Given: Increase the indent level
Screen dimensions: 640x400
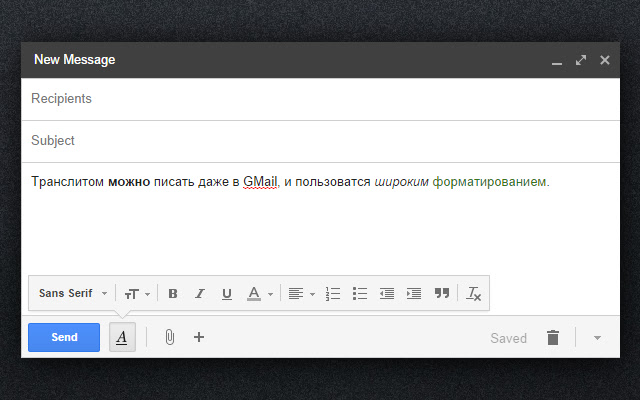Looking at the screenshot, I should coord(413,293).
